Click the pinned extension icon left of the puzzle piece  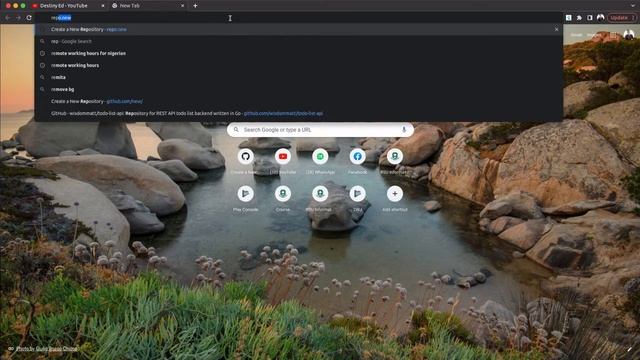coord(569,18)
